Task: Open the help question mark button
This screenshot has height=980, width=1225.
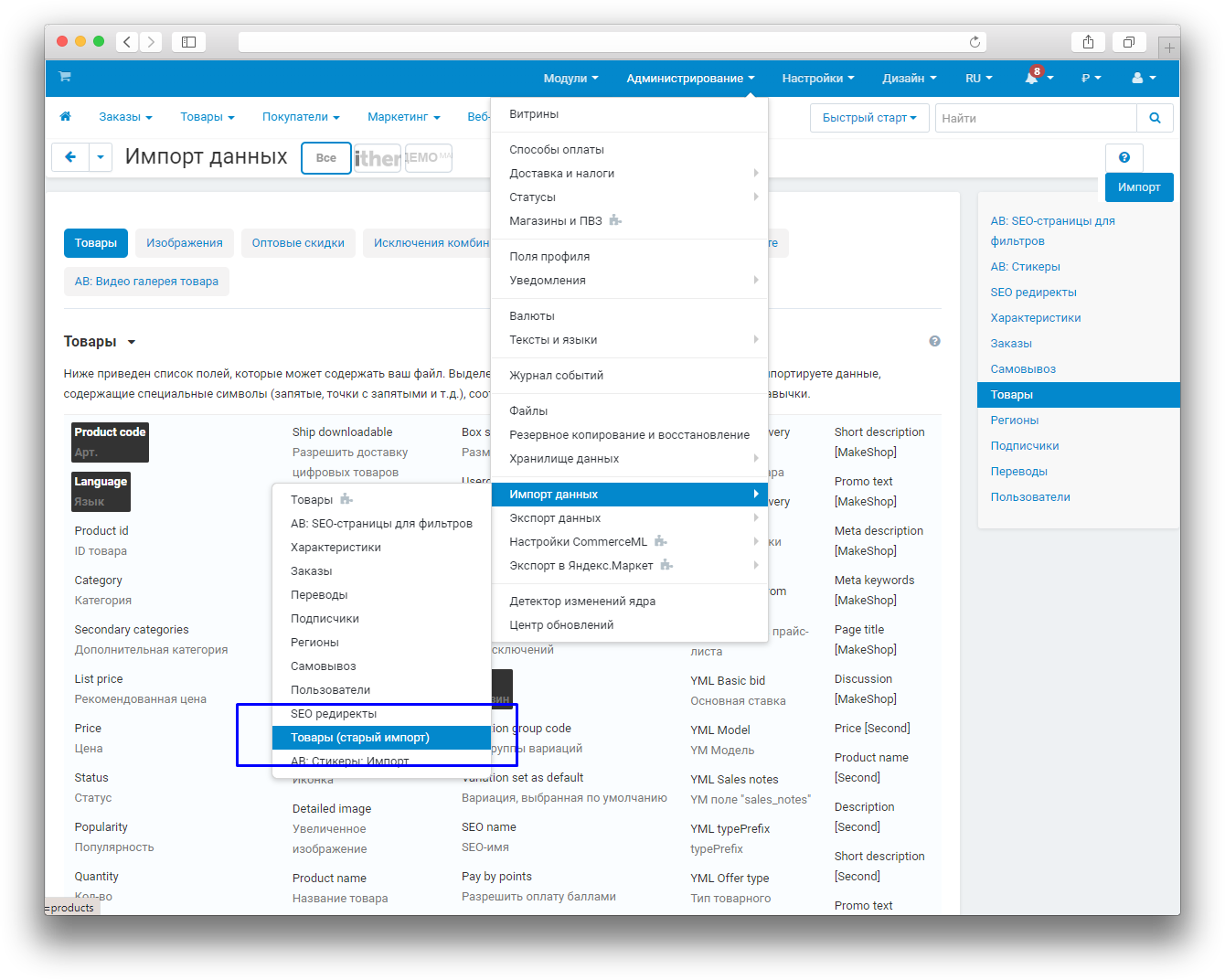Action: pyautogui.click(x=1124, y=157)
